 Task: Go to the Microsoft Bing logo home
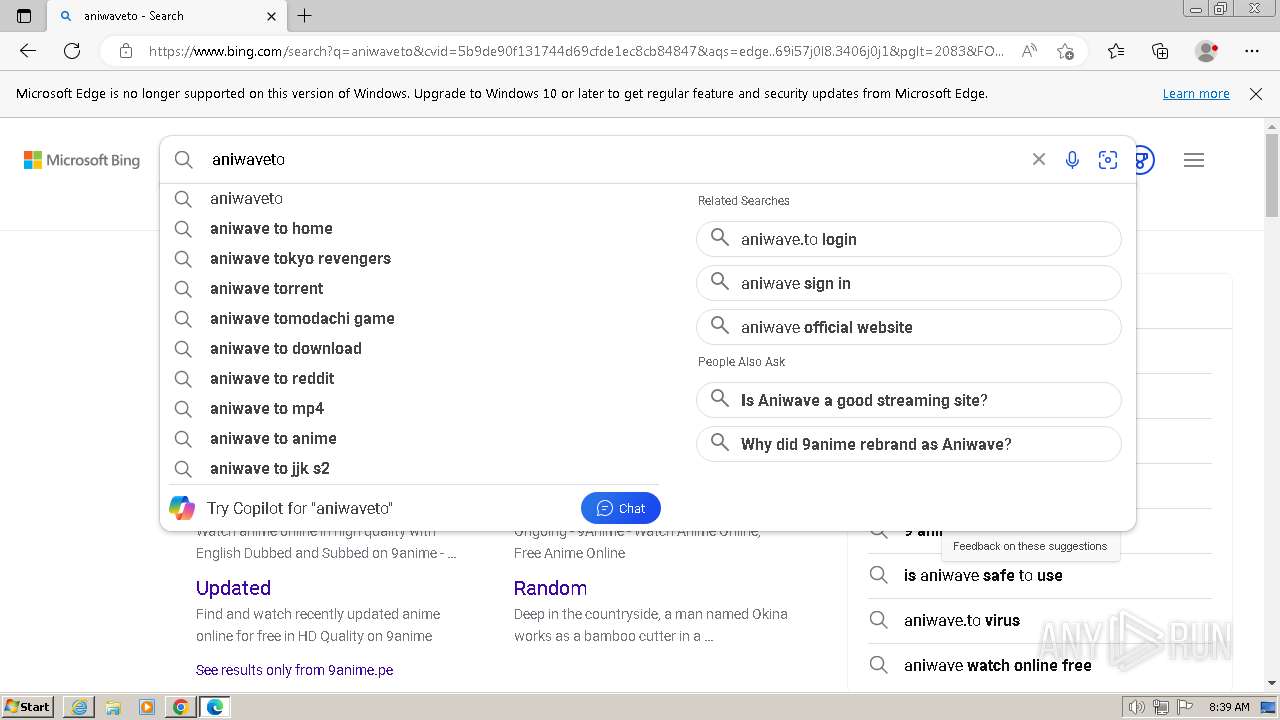(82, 160)
